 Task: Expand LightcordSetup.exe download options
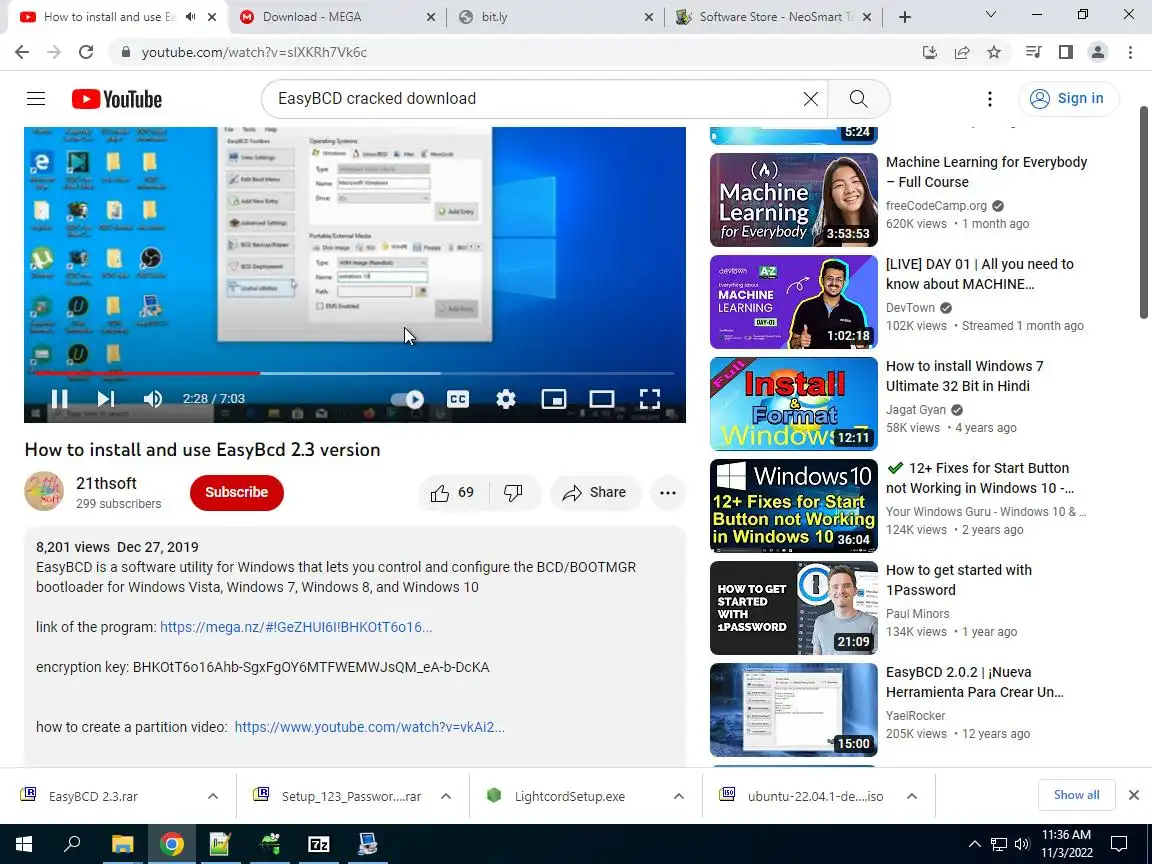[x=678, y=796]
